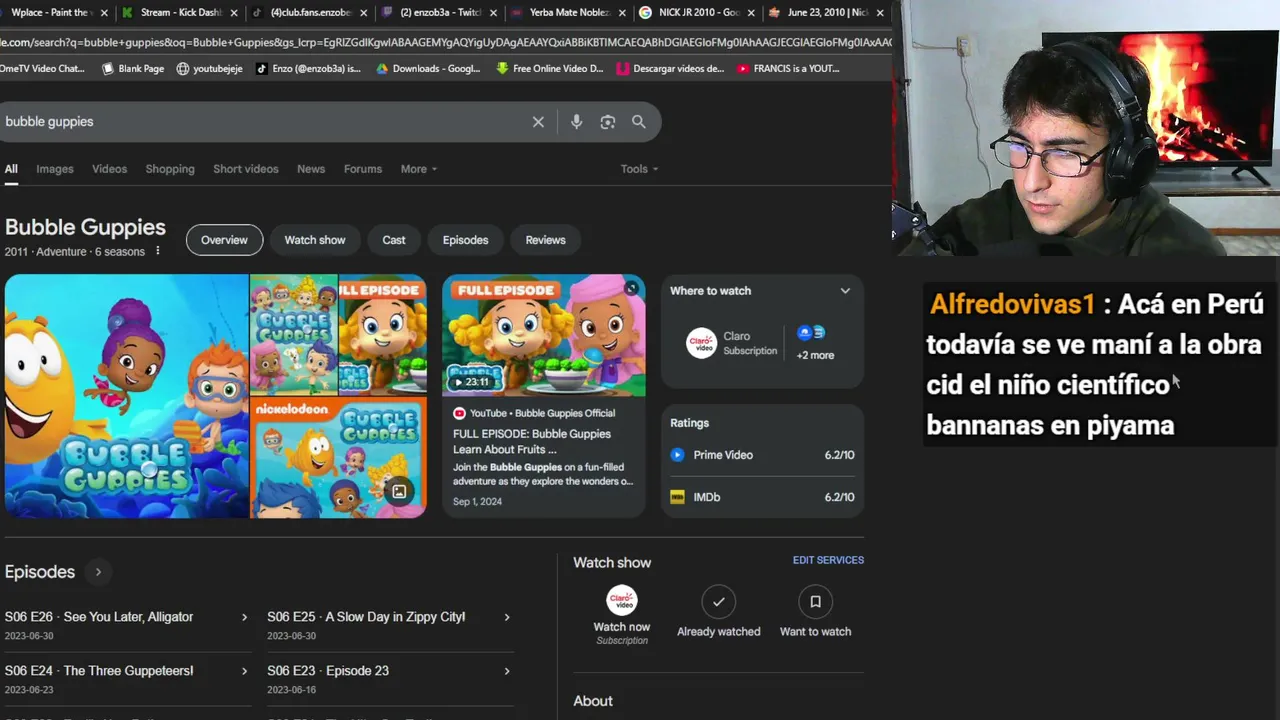Click the IMDb 6.2/10 rating row

(x=762, y=497)
